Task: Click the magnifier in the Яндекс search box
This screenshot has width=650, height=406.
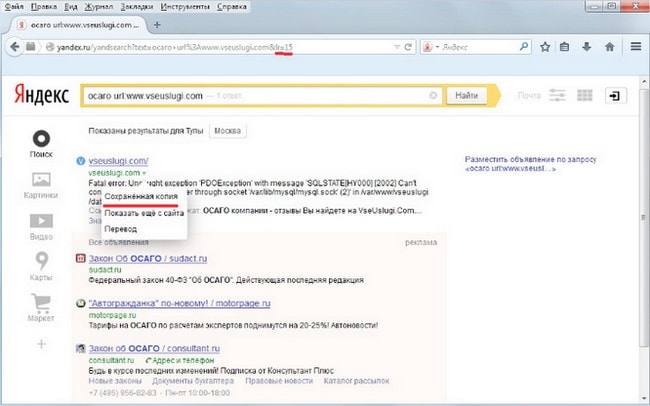Action: (x=524, y=47)
